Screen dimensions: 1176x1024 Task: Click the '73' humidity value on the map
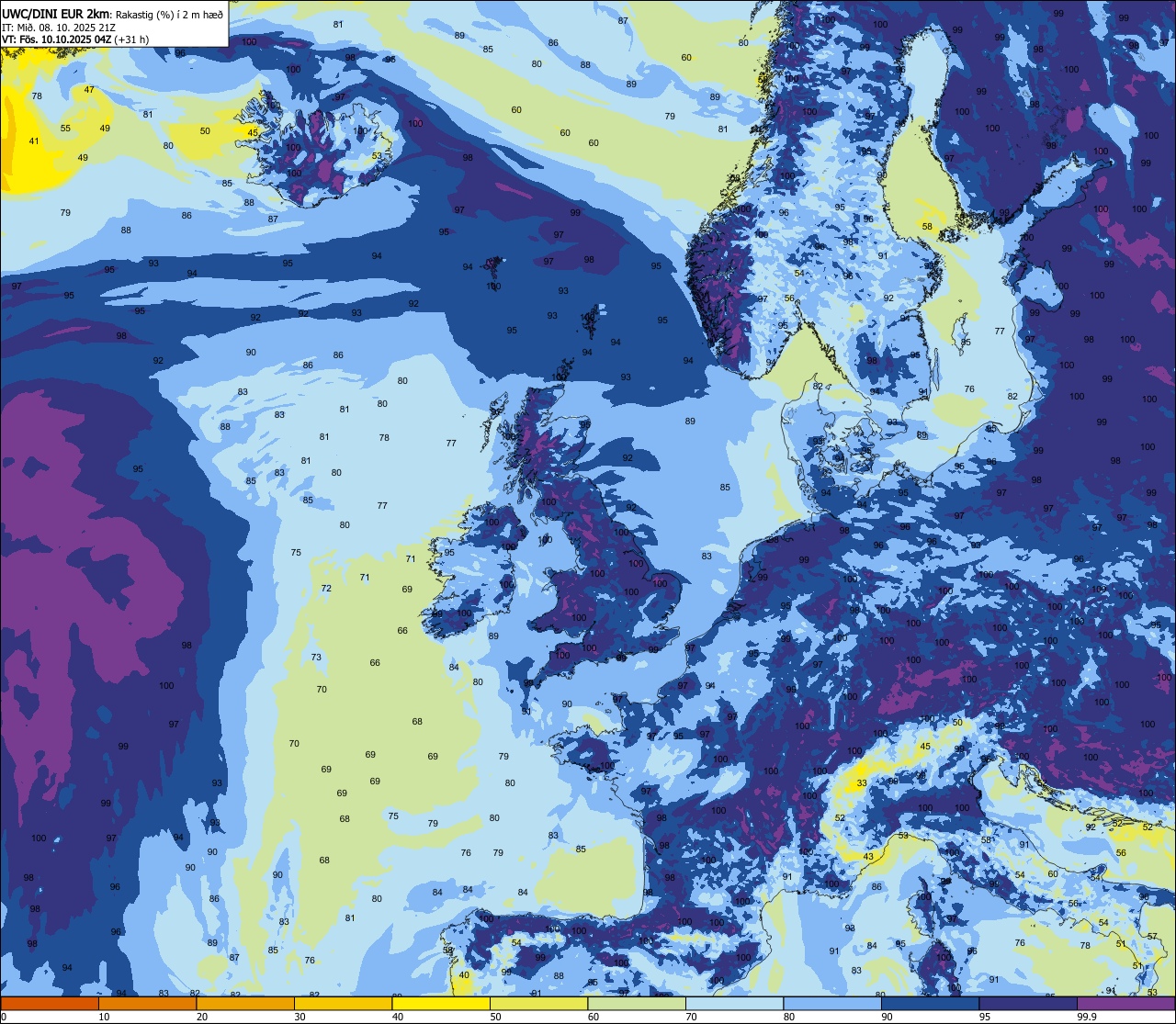point(316,658)
